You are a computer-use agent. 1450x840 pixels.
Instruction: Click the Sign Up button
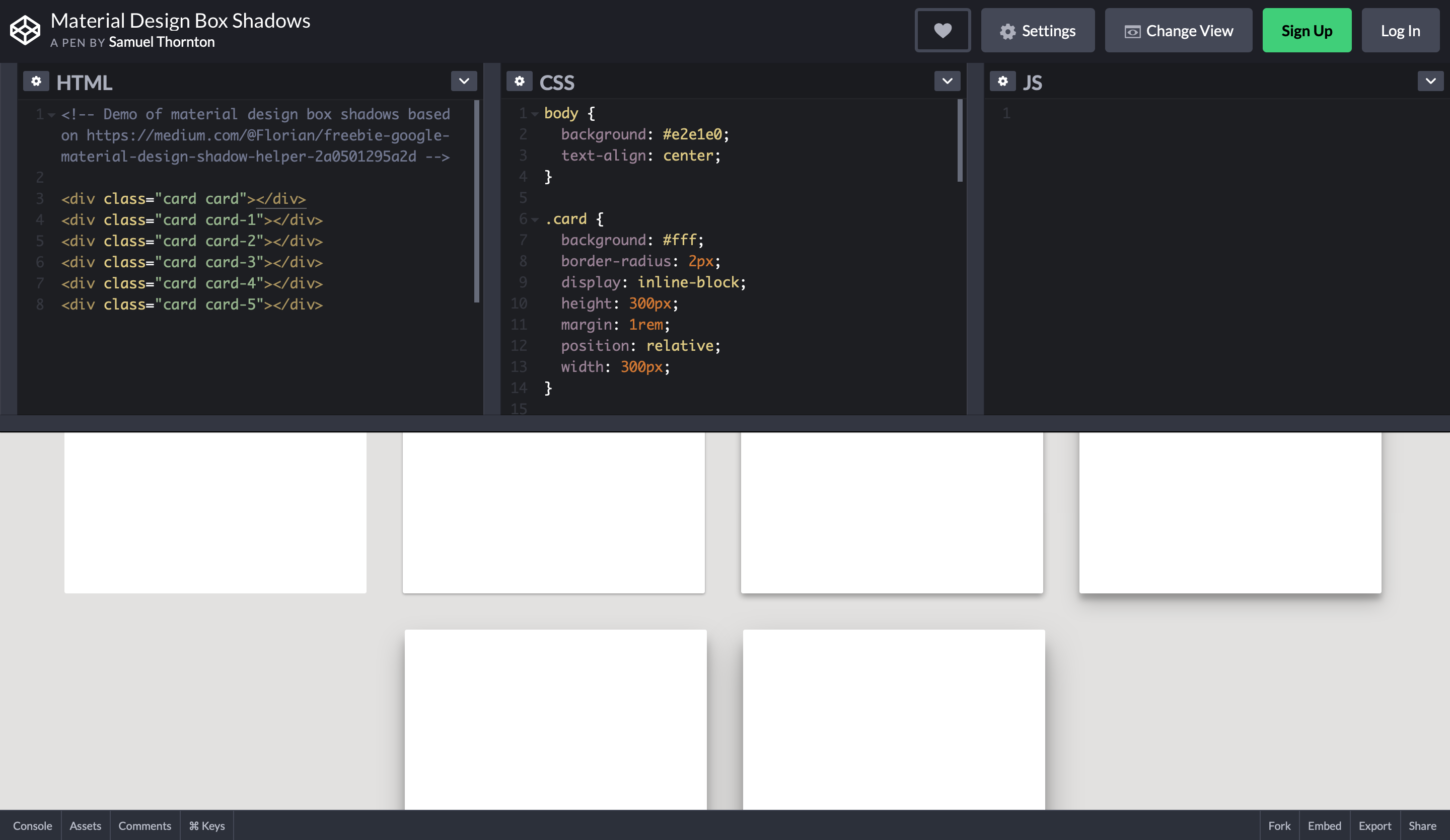(x=1306, y=31)
